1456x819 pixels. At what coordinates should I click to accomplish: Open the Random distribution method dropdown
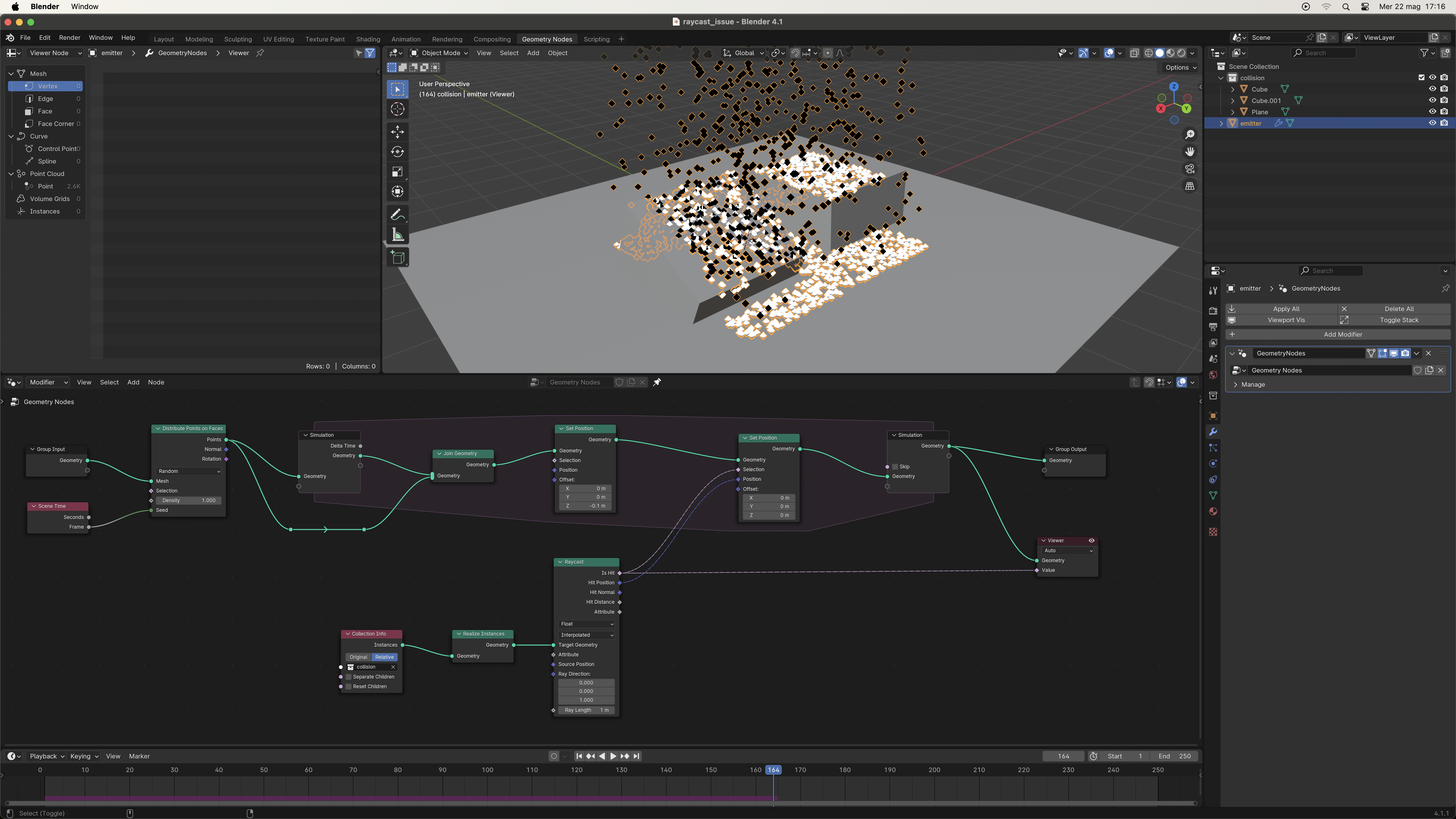189,471
